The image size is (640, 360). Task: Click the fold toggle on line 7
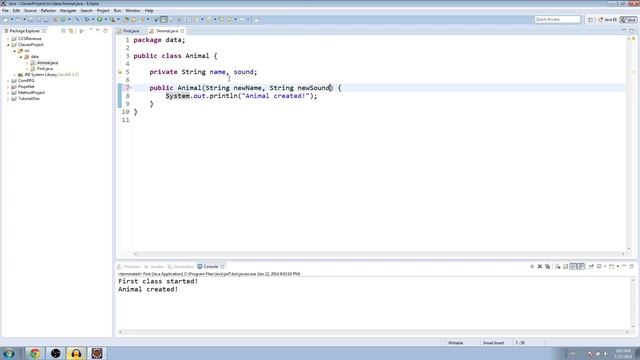click(x=131, y=87)
